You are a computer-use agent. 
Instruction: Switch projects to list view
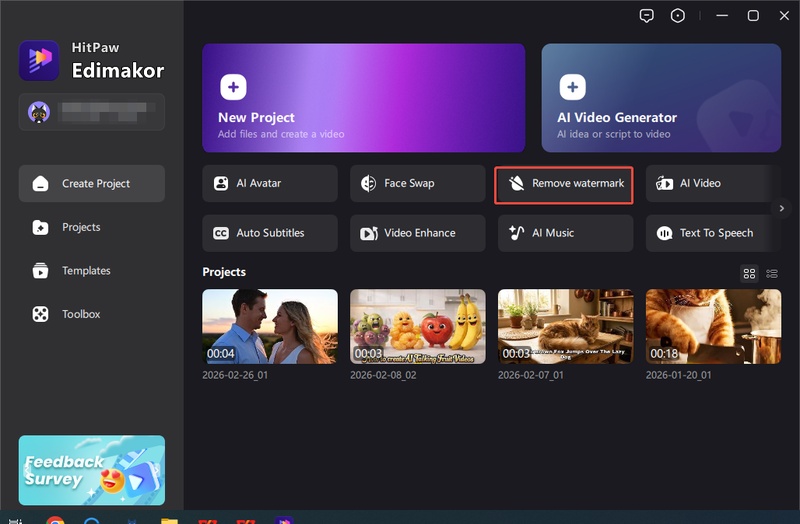[x=772, y=273]
